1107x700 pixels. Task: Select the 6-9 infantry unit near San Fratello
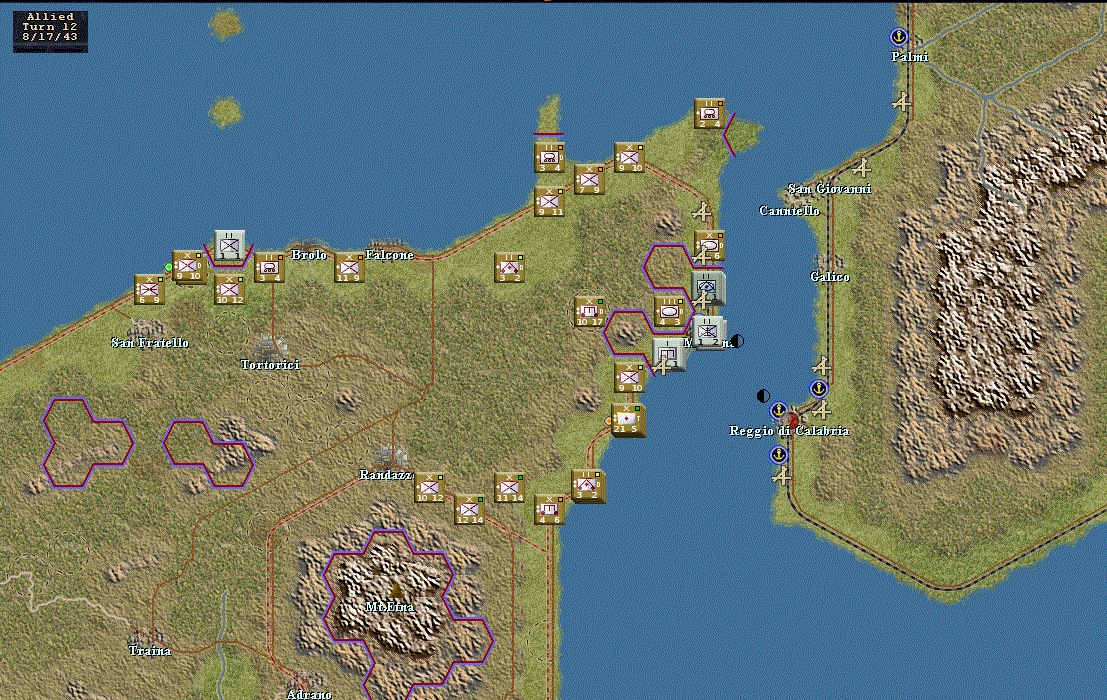tap(150, 289)
